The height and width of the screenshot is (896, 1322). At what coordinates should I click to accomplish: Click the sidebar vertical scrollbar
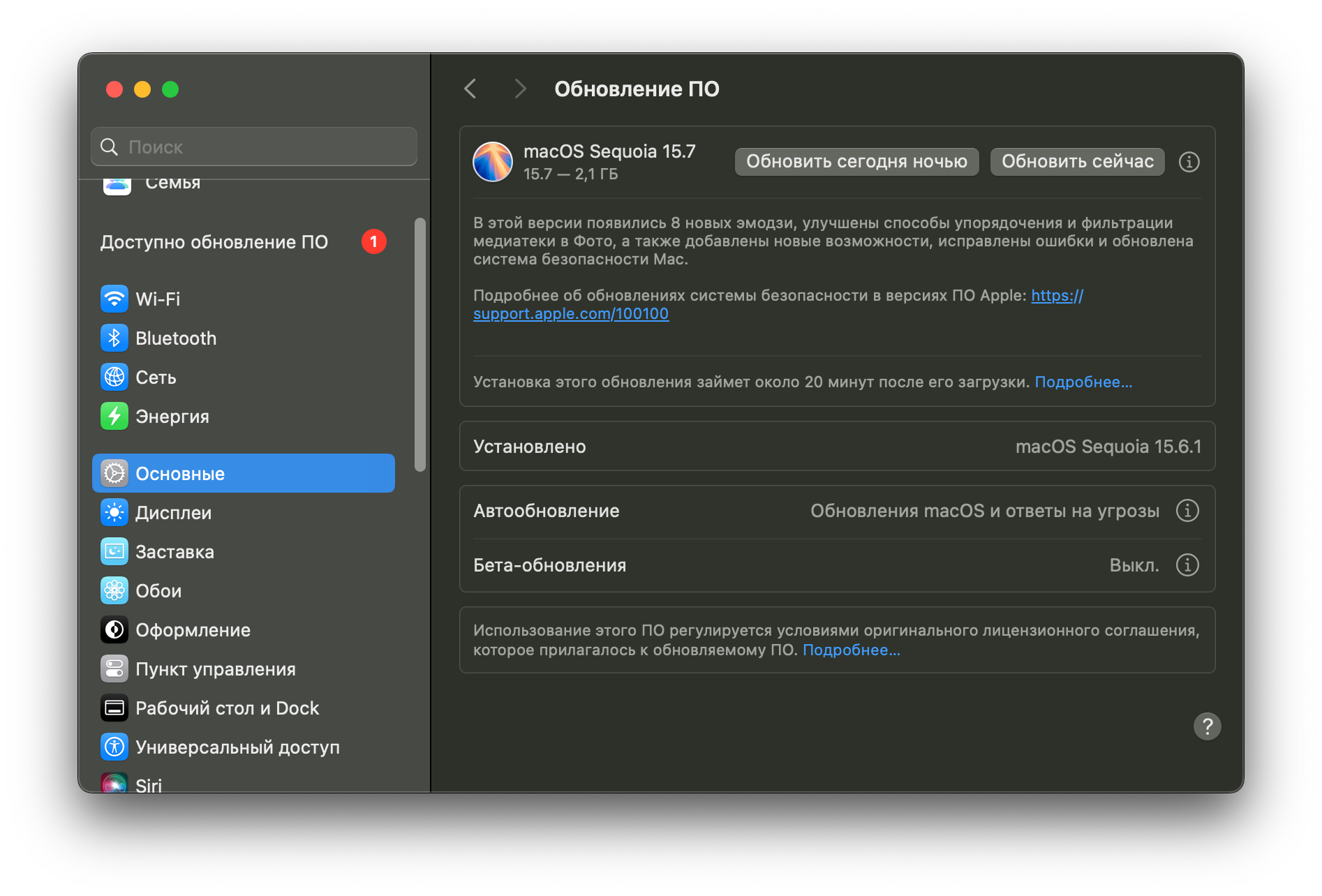(x=420, y=345)
